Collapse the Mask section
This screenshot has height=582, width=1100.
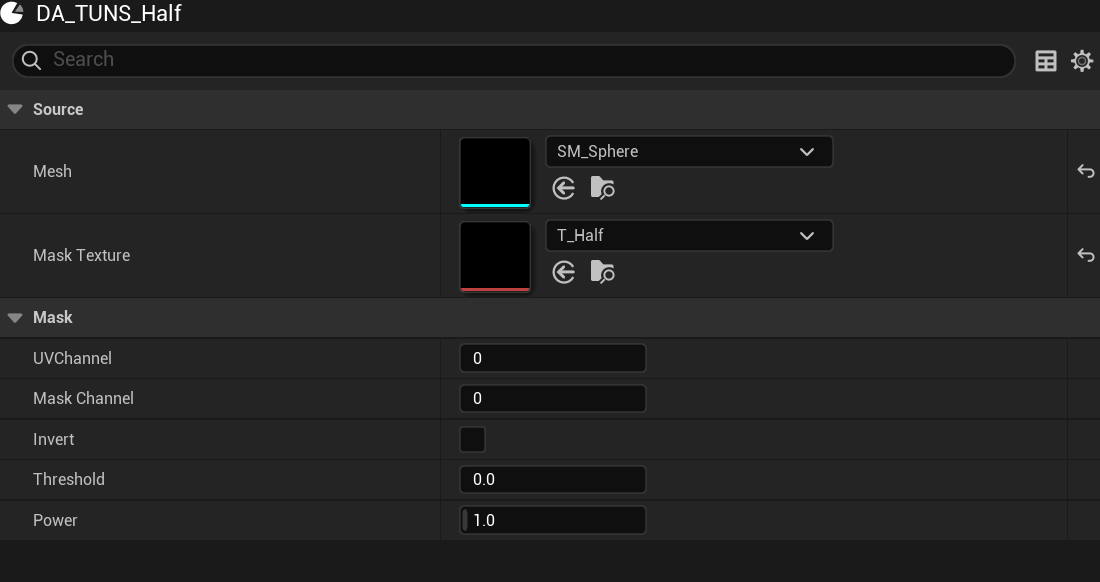(15, 318)
